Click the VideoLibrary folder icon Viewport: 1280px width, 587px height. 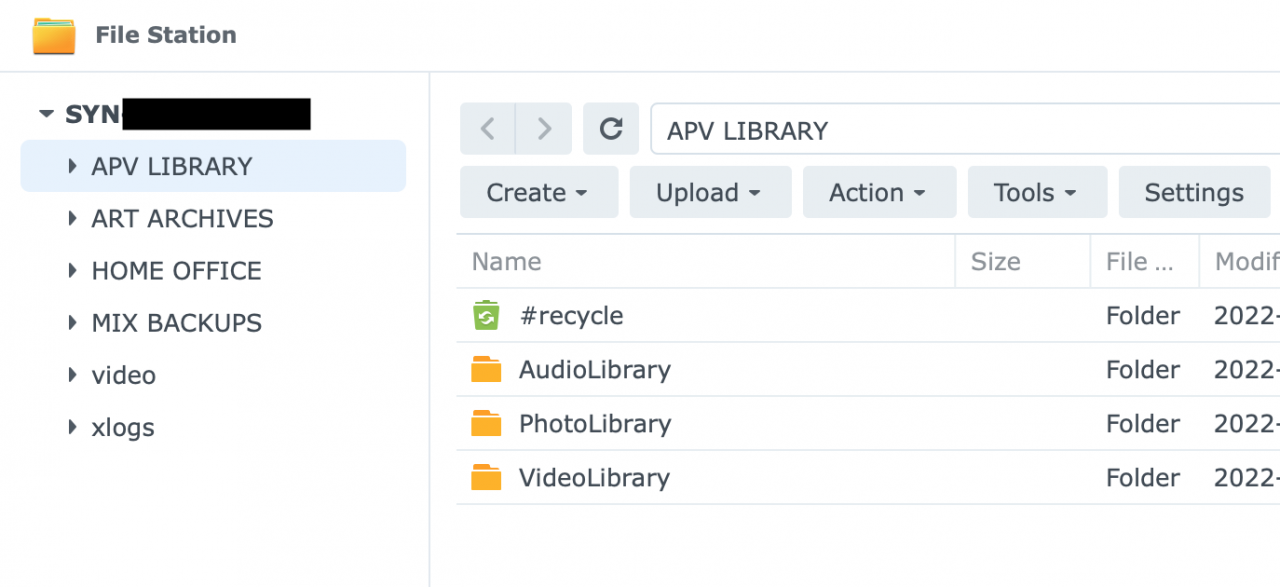point(486,478)
